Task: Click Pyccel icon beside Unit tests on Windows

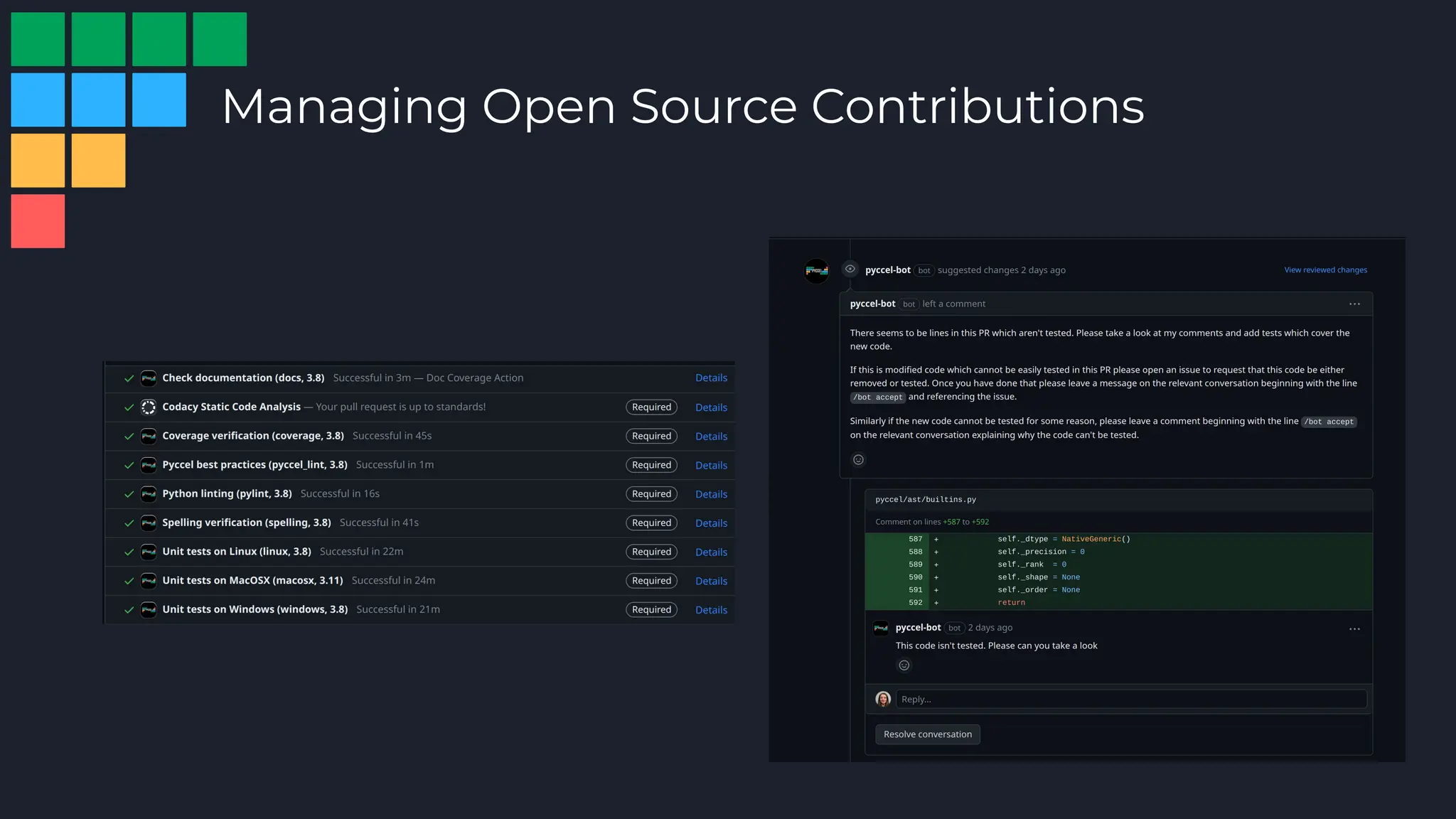Action: [148, 610]
